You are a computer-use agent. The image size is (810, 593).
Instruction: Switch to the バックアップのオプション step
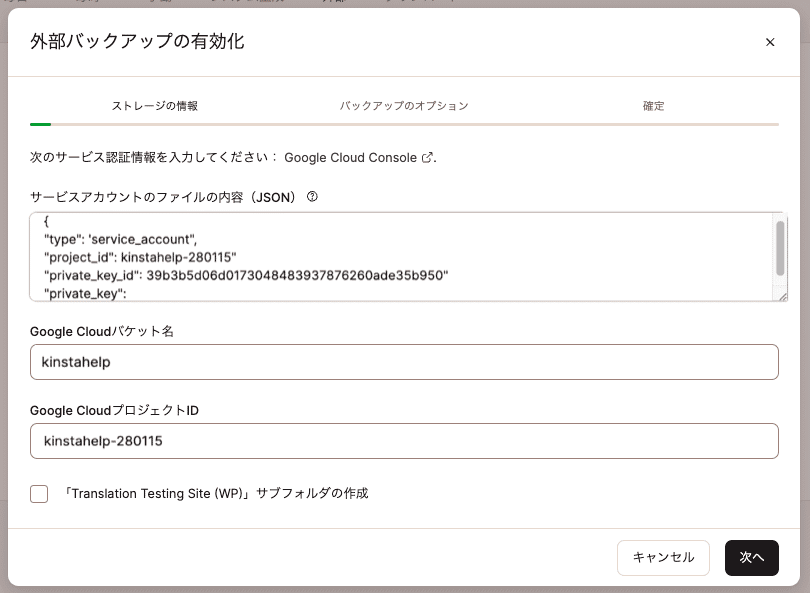pyautogui.click(x=403, y=105)
